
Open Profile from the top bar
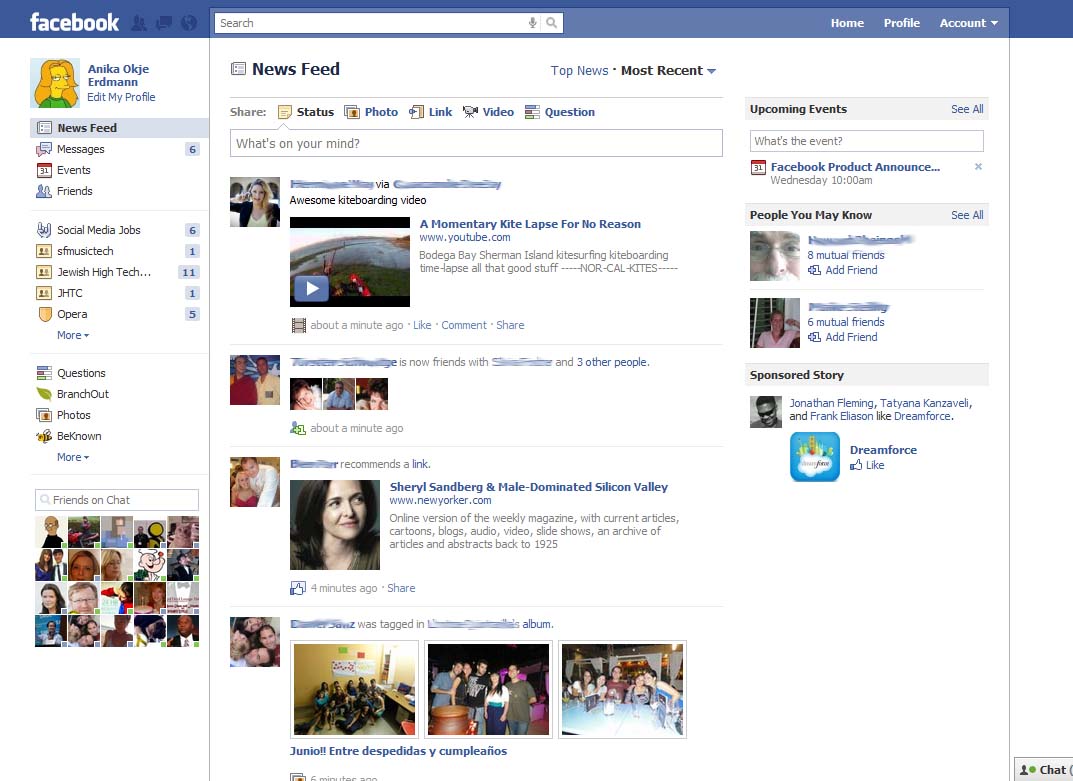[901, 23]
